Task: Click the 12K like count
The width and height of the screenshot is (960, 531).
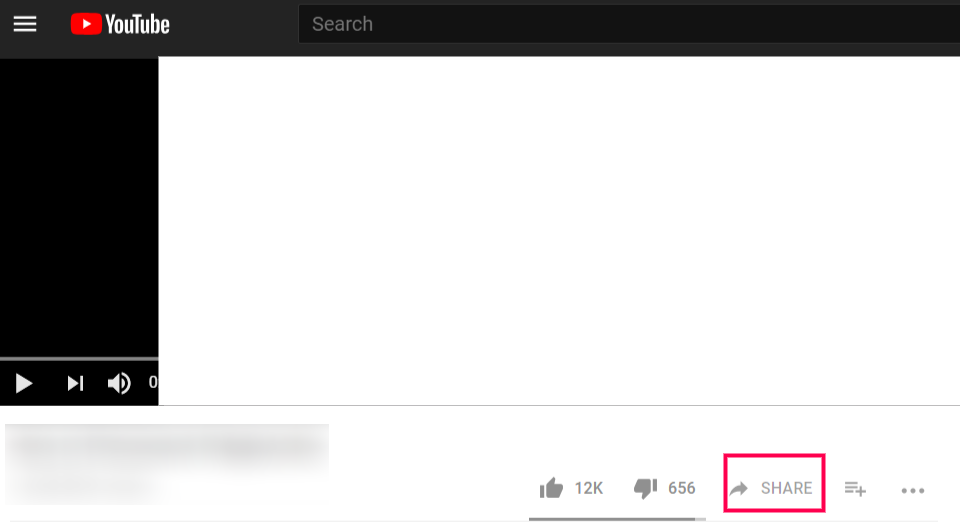Action: 589,488
